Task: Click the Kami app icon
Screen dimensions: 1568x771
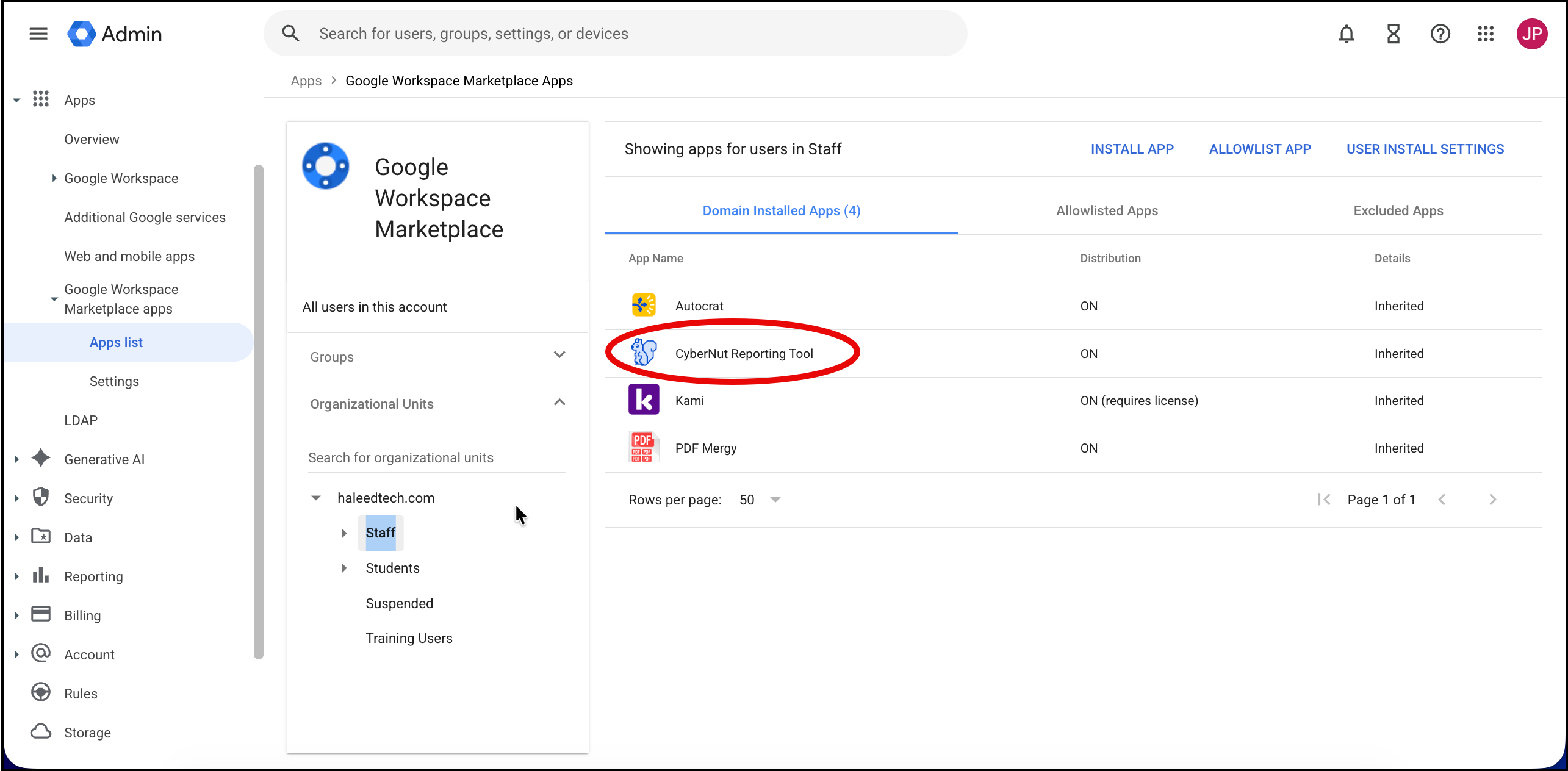Action: [644, 400]
